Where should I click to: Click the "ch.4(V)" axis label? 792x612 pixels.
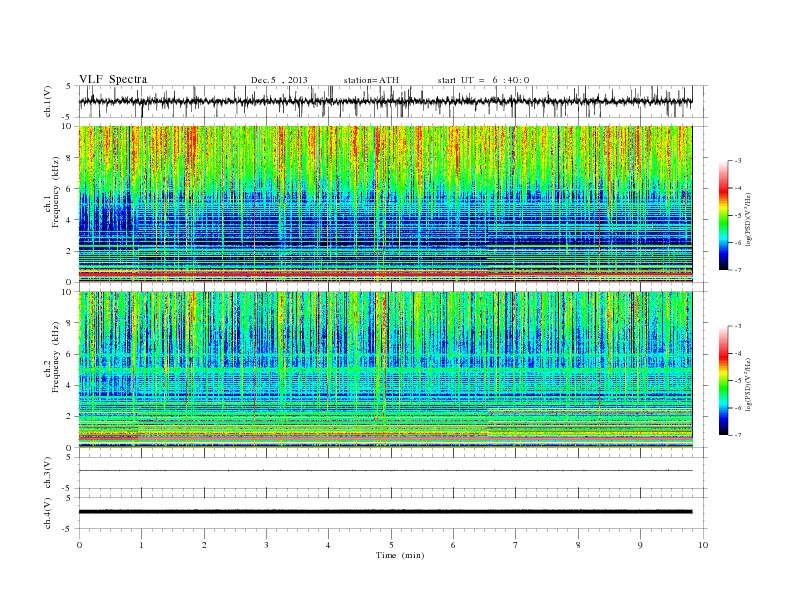[48, 513]
